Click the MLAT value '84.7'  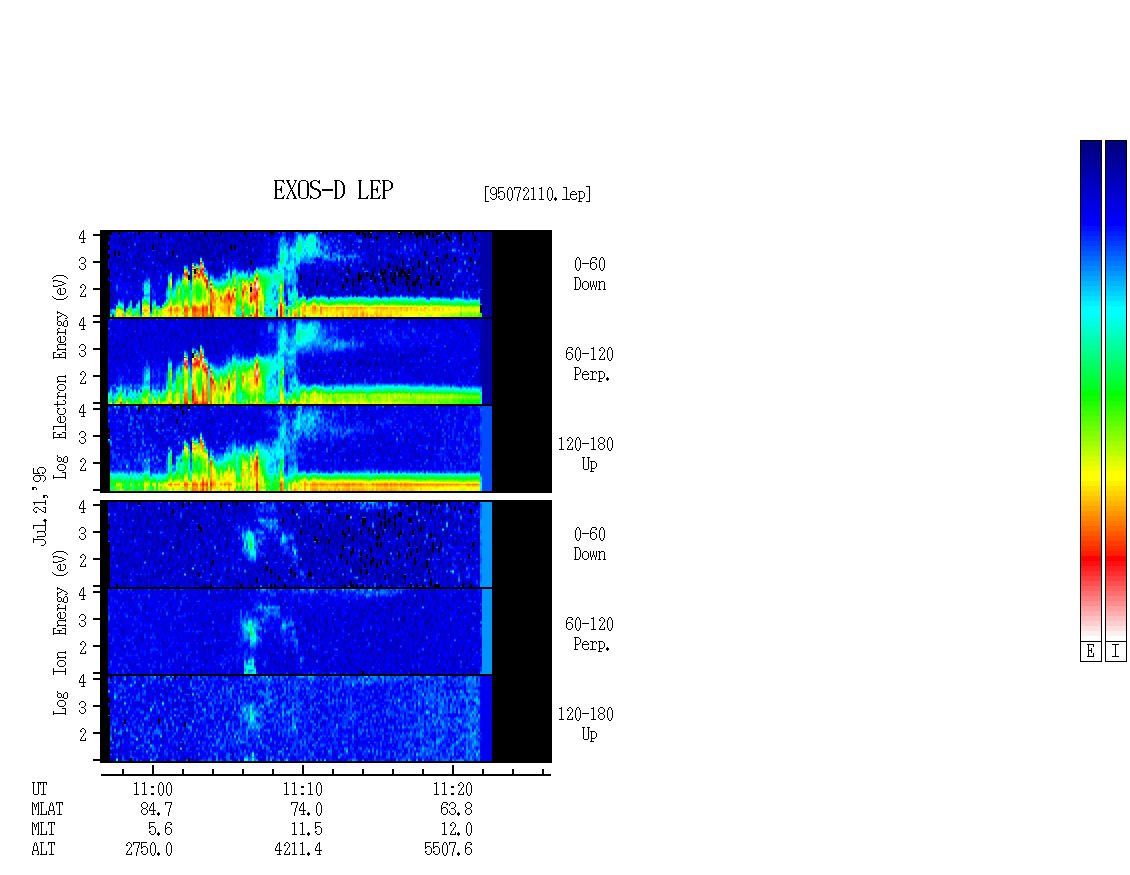click(157, 809)
